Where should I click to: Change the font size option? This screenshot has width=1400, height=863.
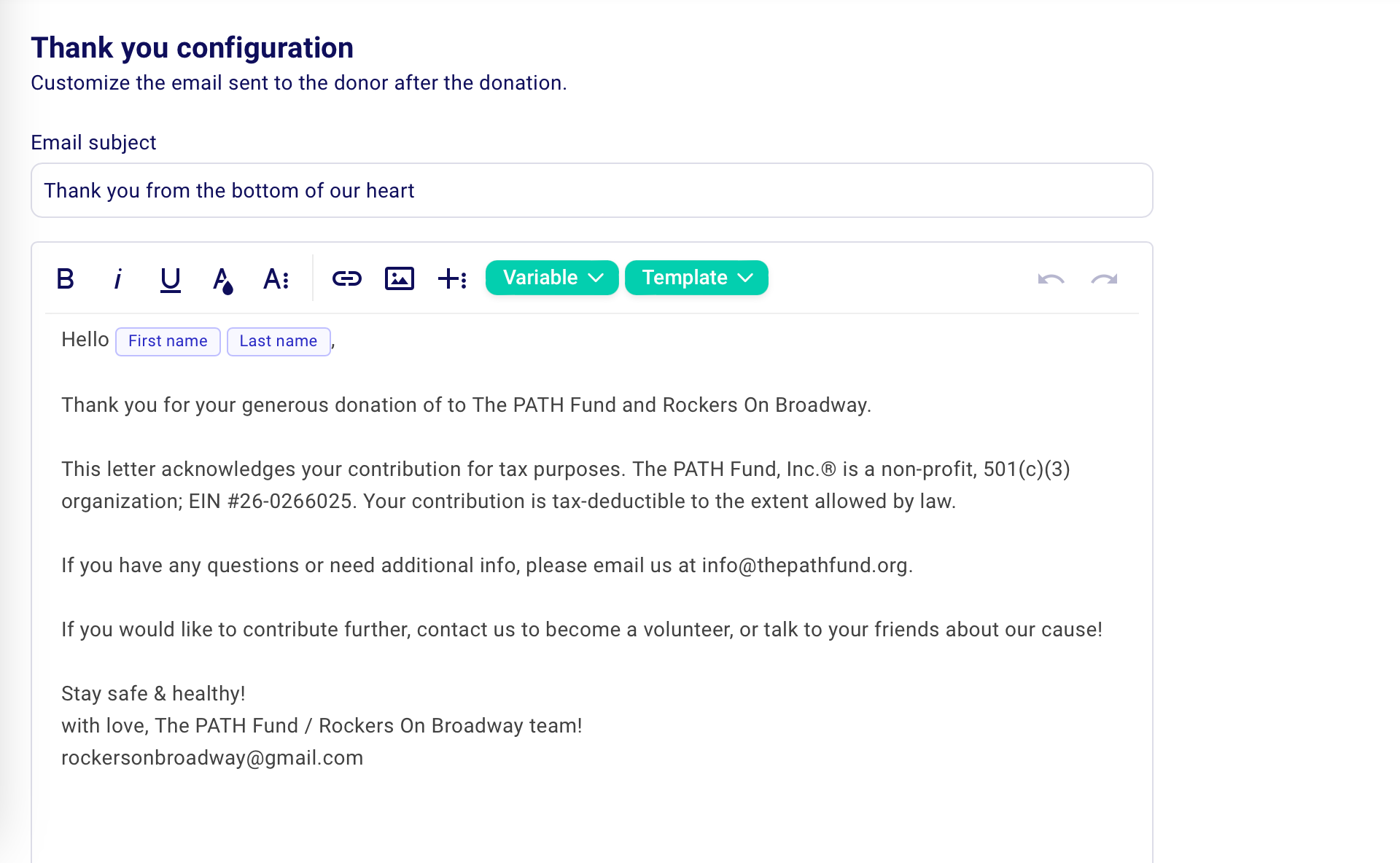click(276, 278)
